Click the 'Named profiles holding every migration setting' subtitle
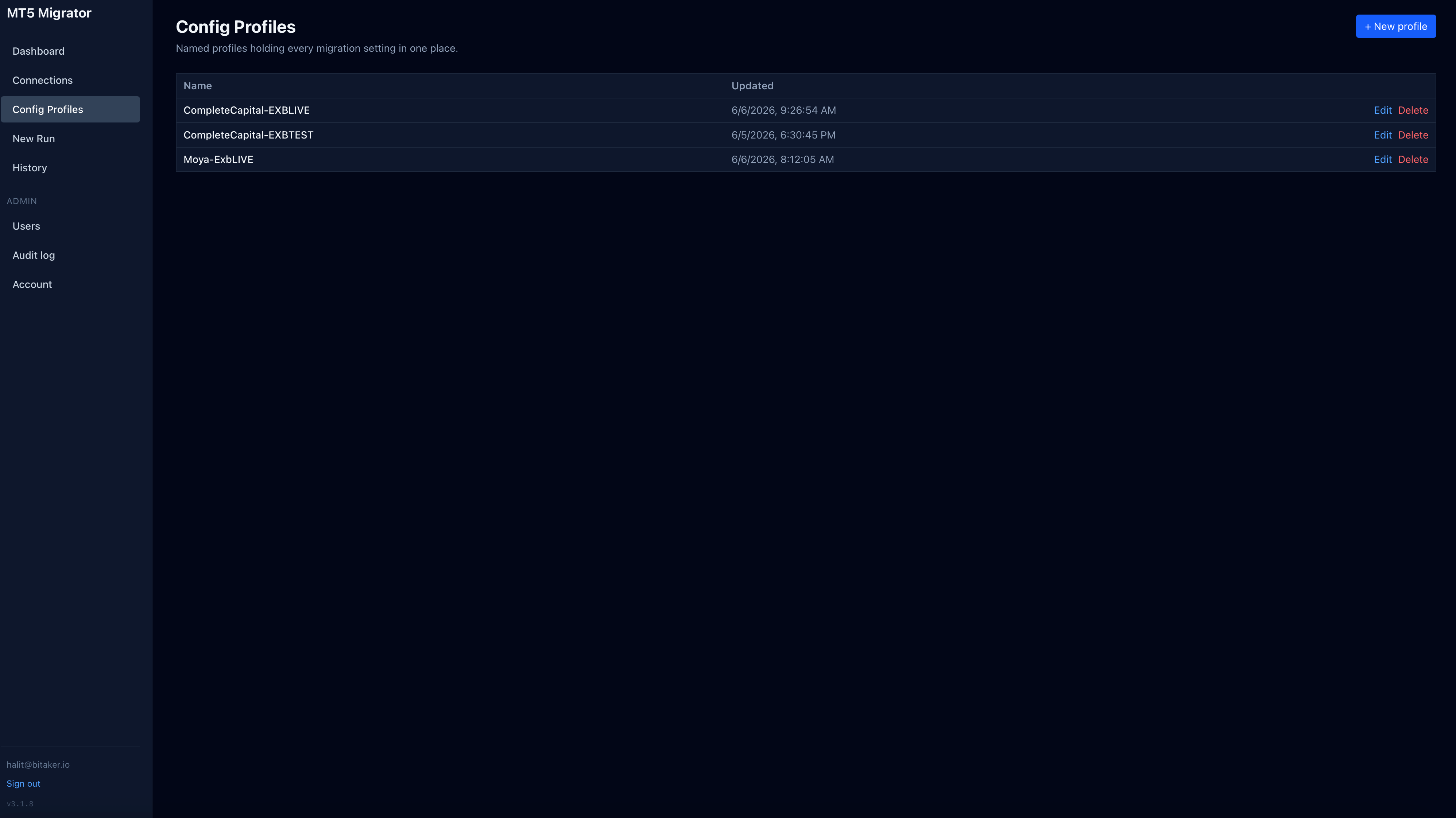The width and height of the screenshot is (1456, 818). pos(317,48)
